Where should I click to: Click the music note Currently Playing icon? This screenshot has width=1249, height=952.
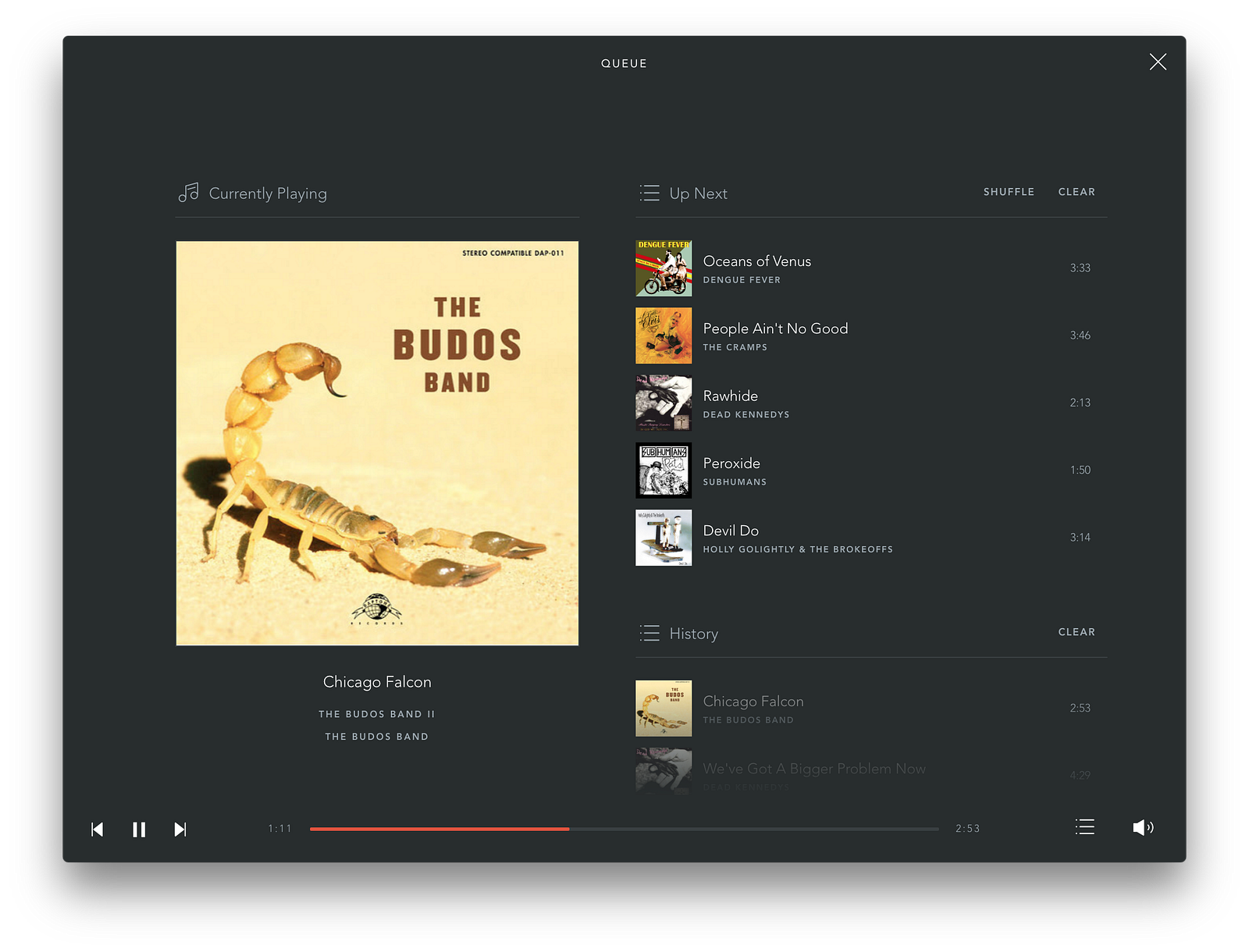(x=188, y=192)
